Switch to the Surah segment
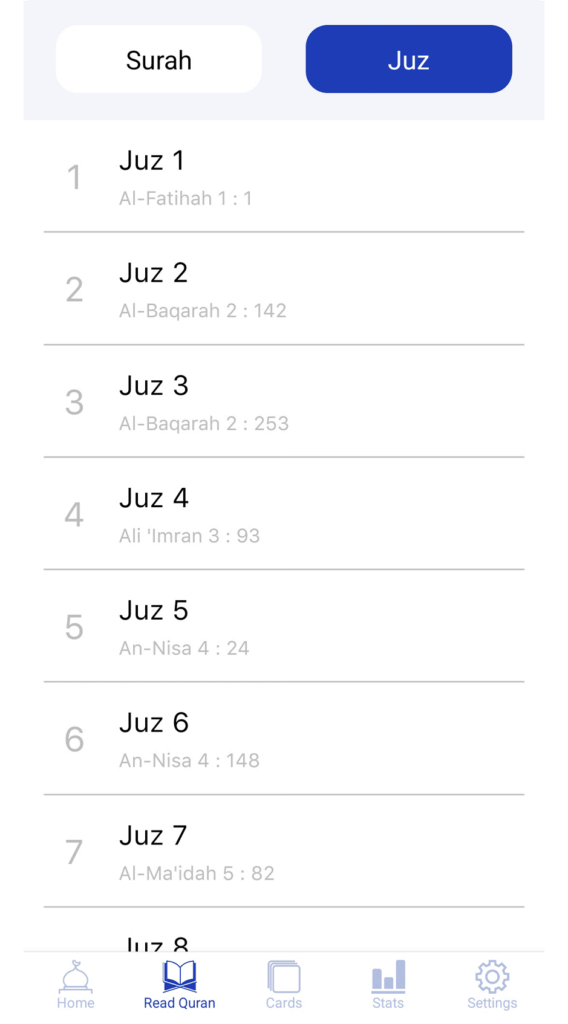 tap(159, 59)
